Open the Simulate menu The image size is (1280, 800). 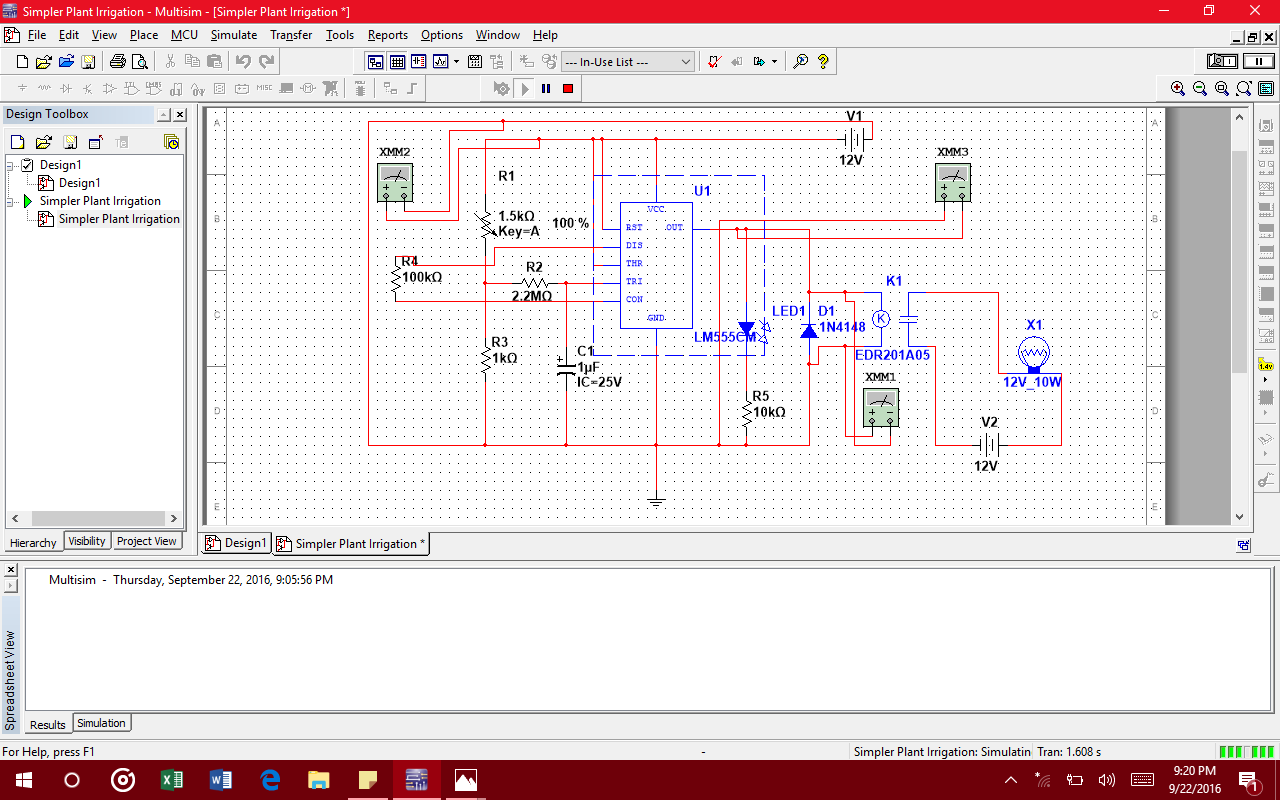point(233,35)
